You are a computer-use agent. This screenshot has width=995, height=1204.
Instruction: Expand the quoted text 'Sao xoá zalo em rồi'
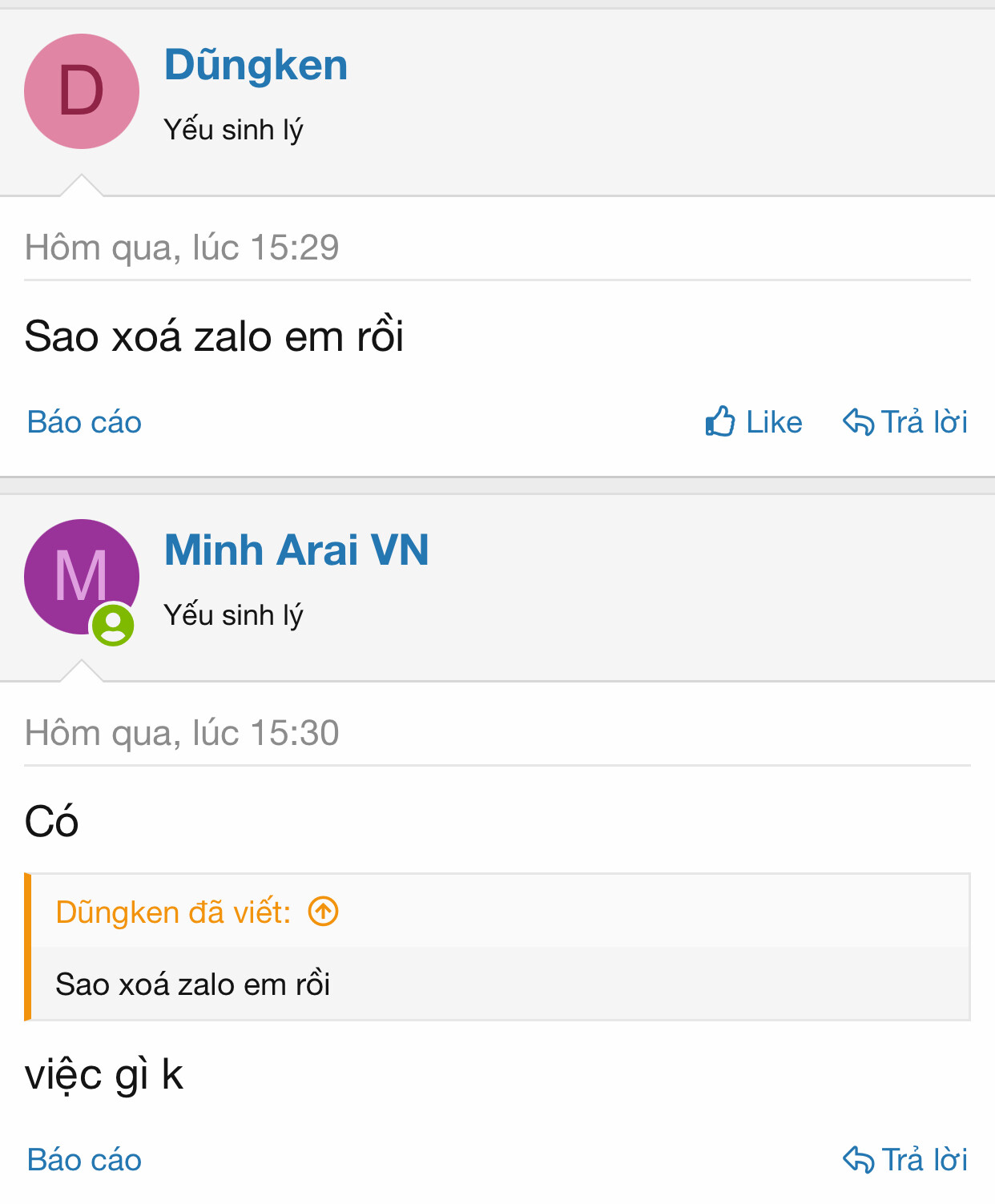(193, 984)
